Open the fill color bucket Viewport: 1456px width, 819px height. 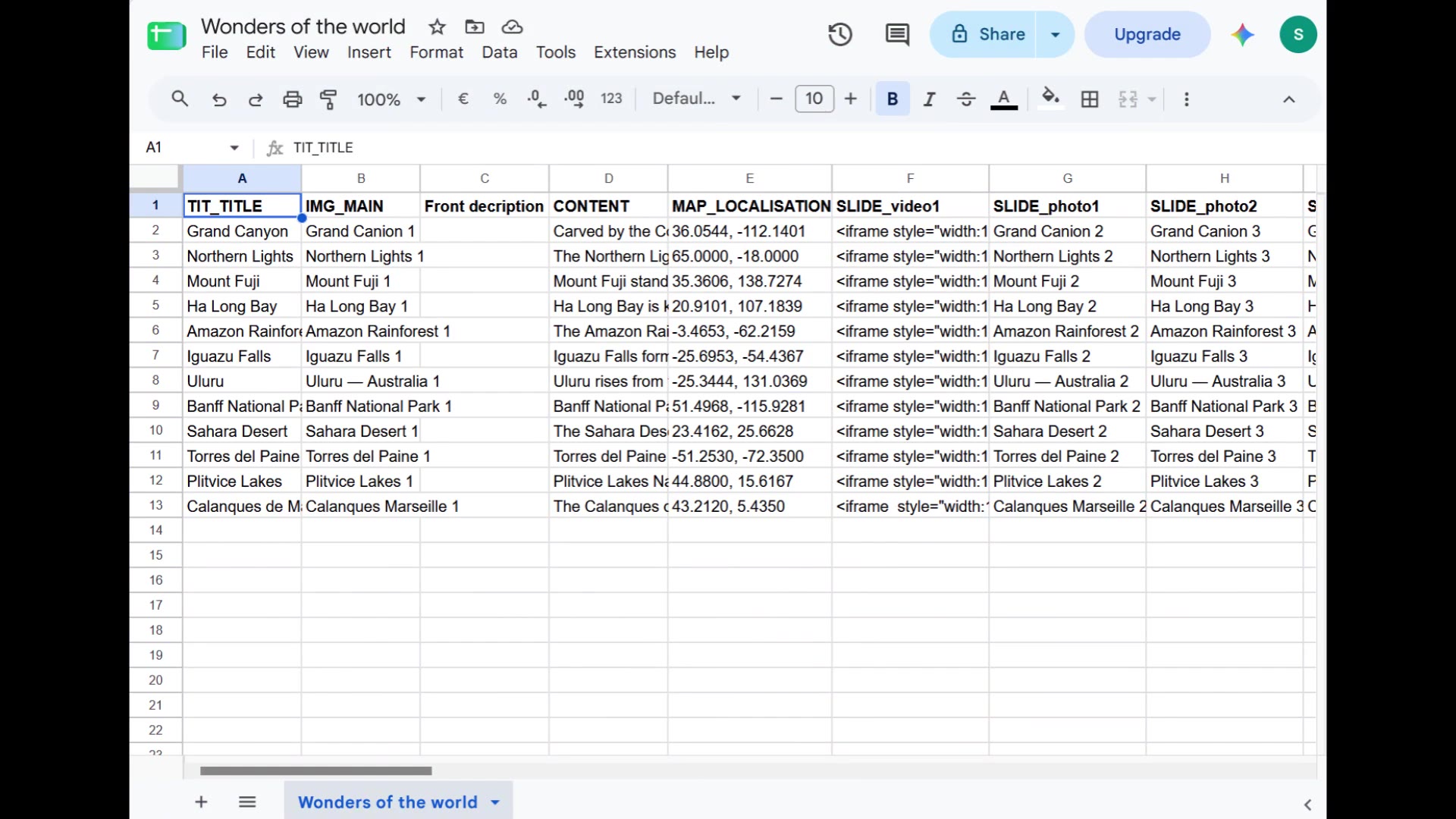point(1050,99)
